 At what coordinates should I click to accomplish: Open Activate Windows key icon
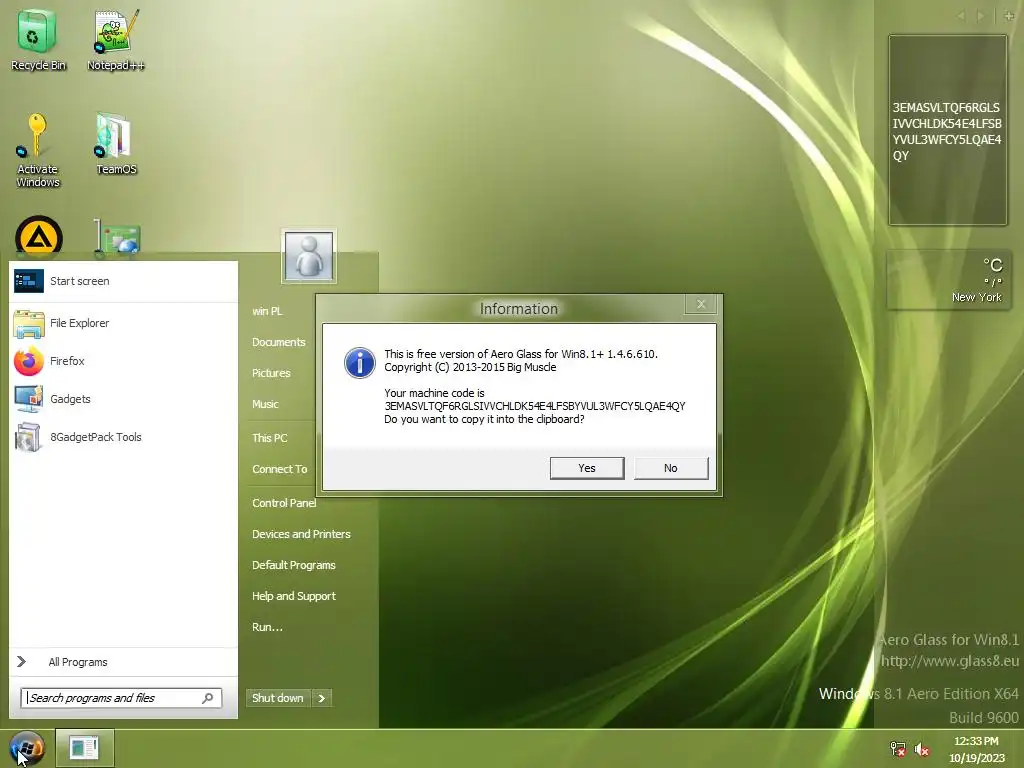tap(37, 150)
